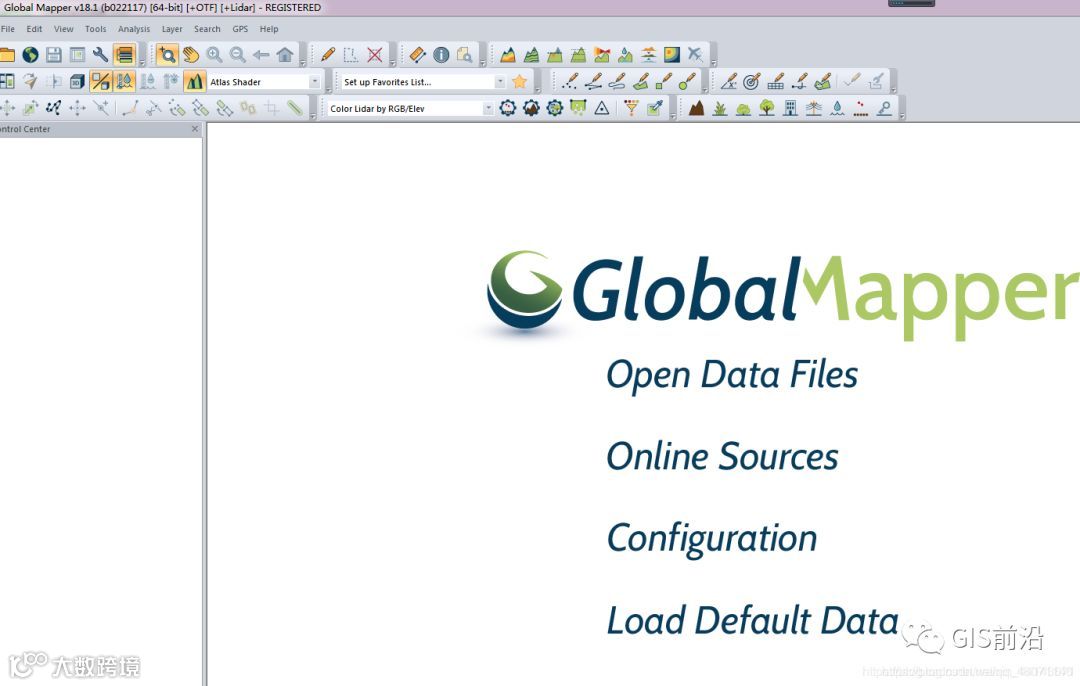This screenshot has width=1080, height=686.
Task: Click the create point features pencil icon
Action: coord(569,82)
